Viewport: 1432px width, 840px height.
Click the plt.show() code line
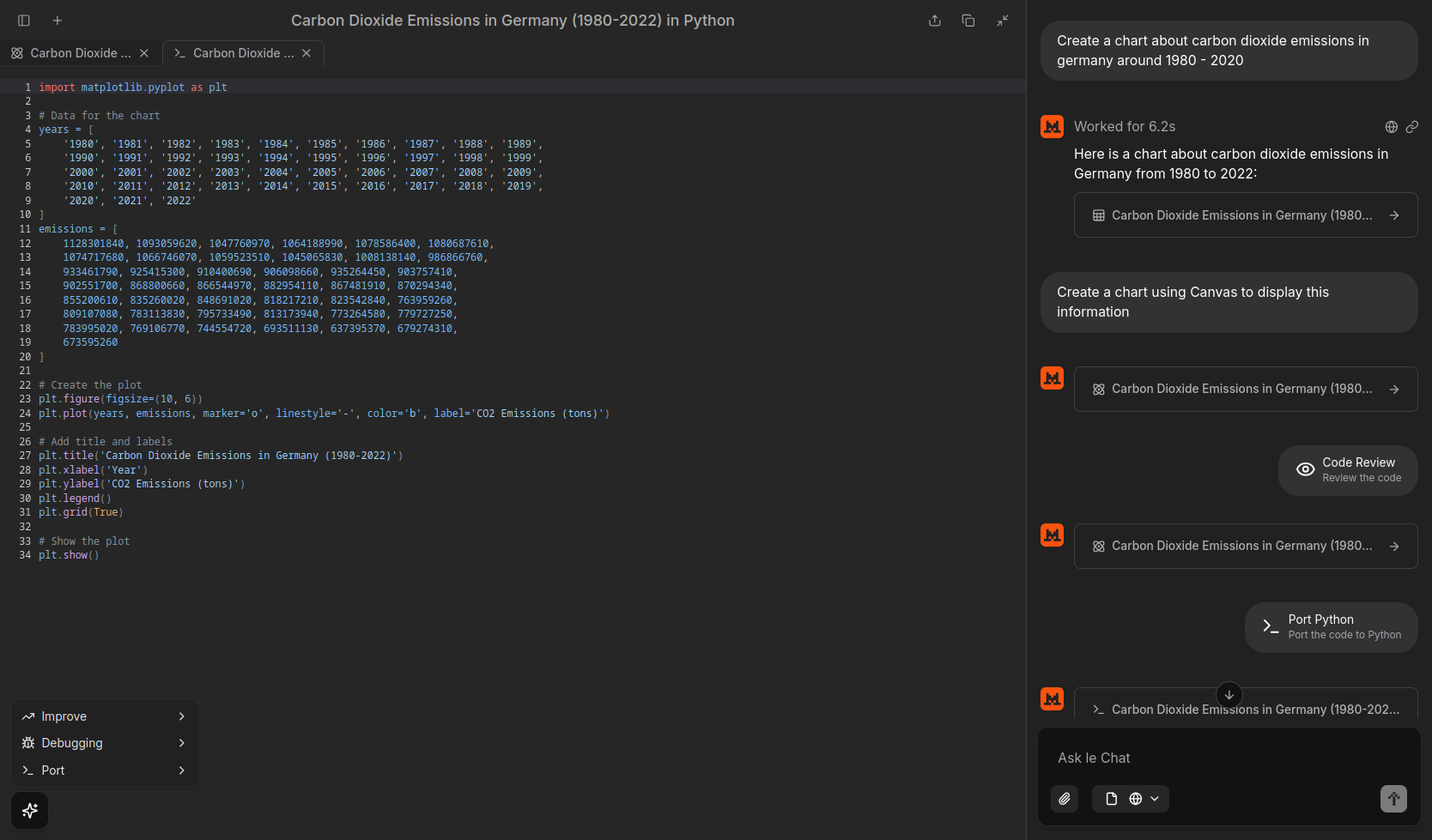coord(69,555)
